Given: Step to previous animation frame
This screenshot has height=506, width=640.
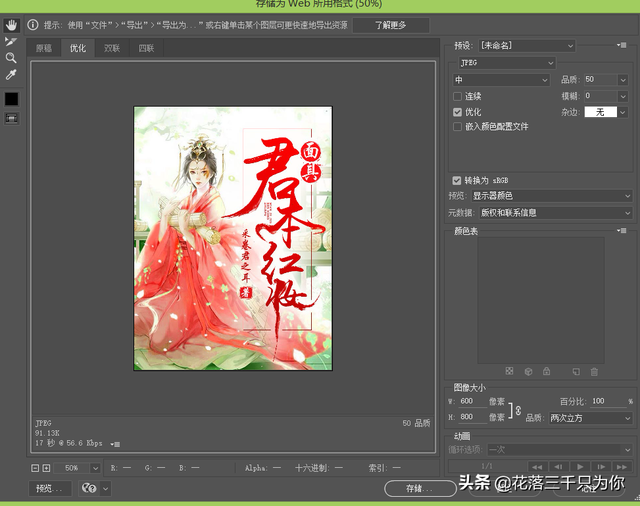Looking at the screenshot, I should point(558,466).
